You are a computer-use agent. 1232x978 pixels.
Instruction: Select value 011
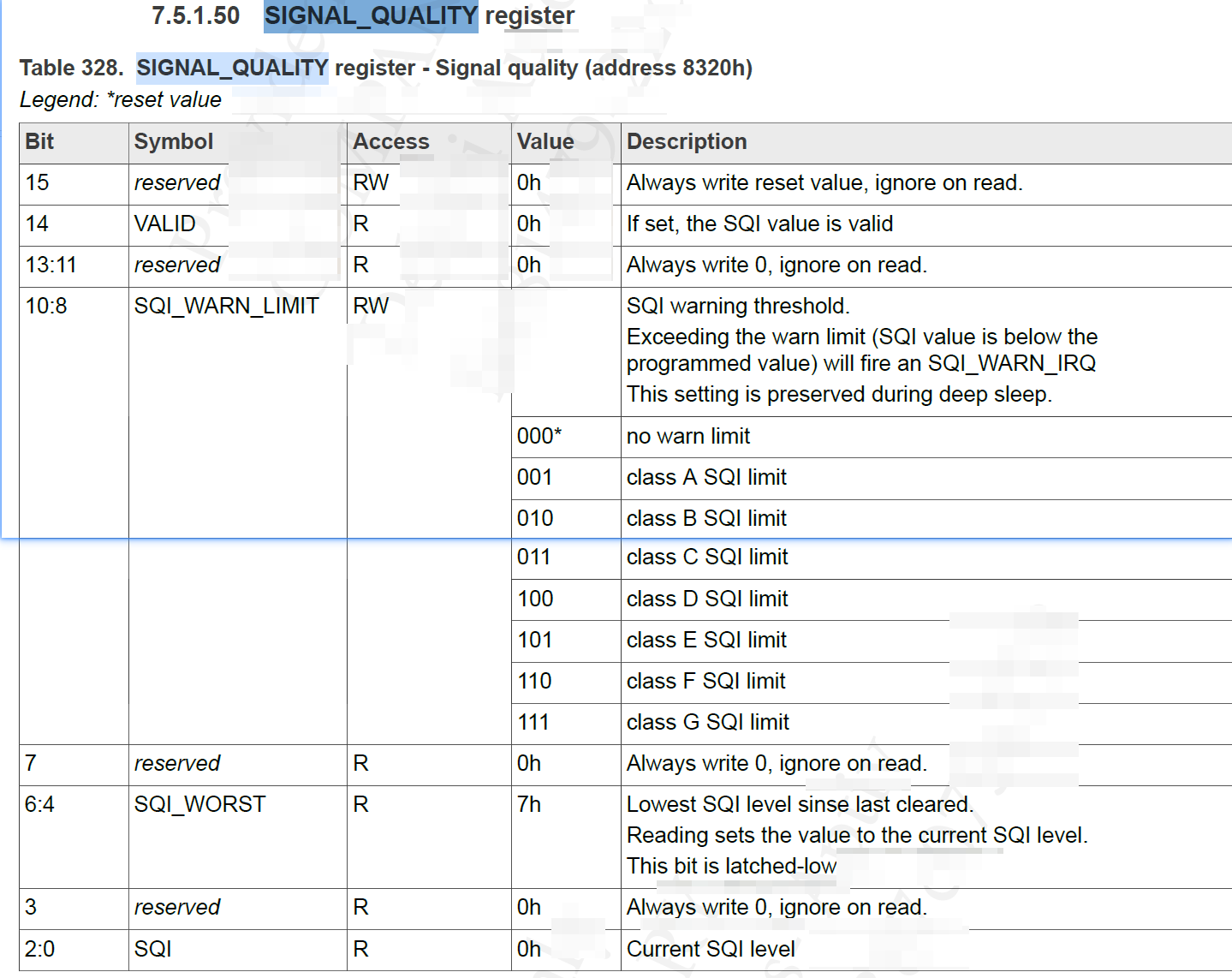(x=533, y=557)
